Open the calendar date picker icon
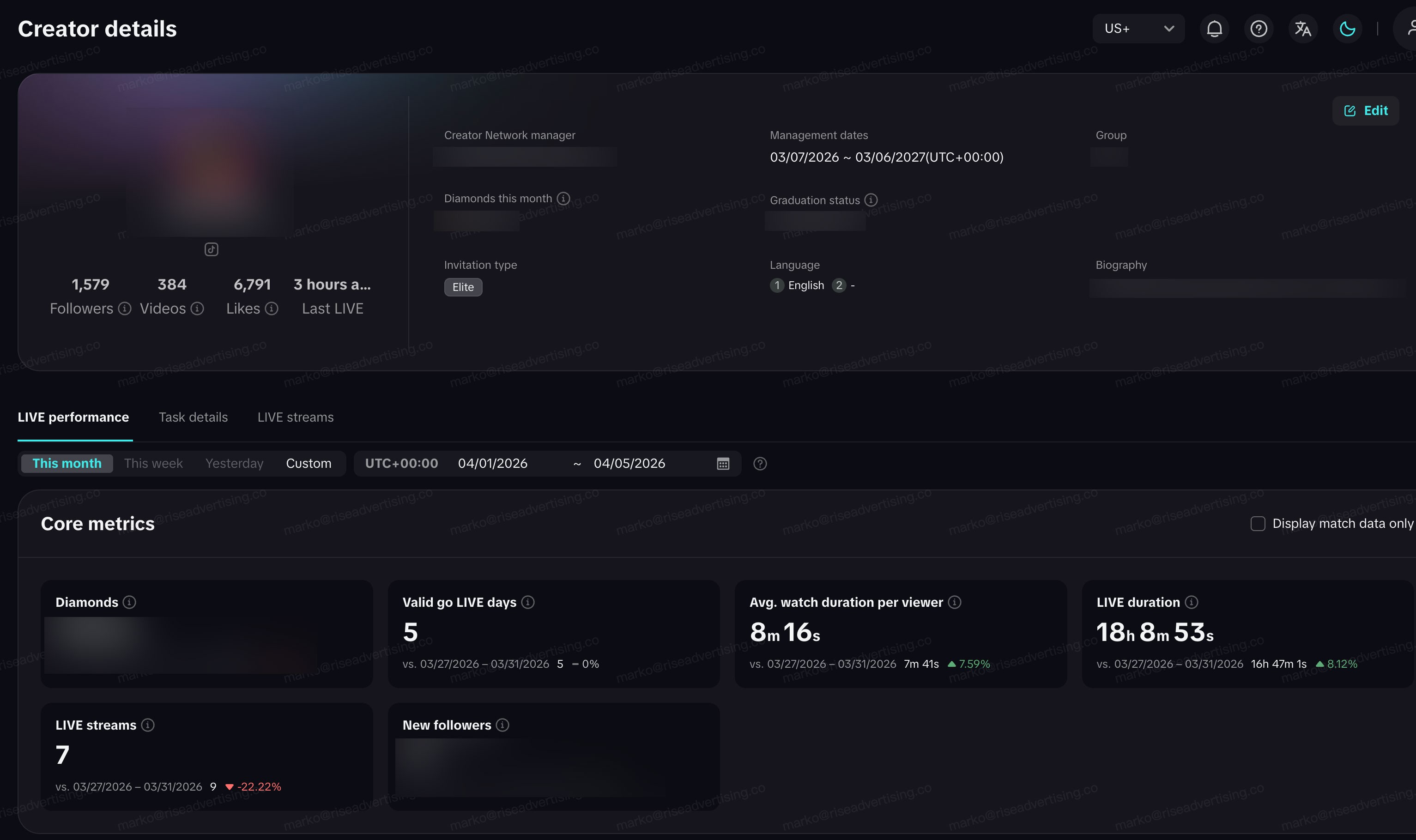The height and width of the screenshot is (840, 1416). pos(723,464)
